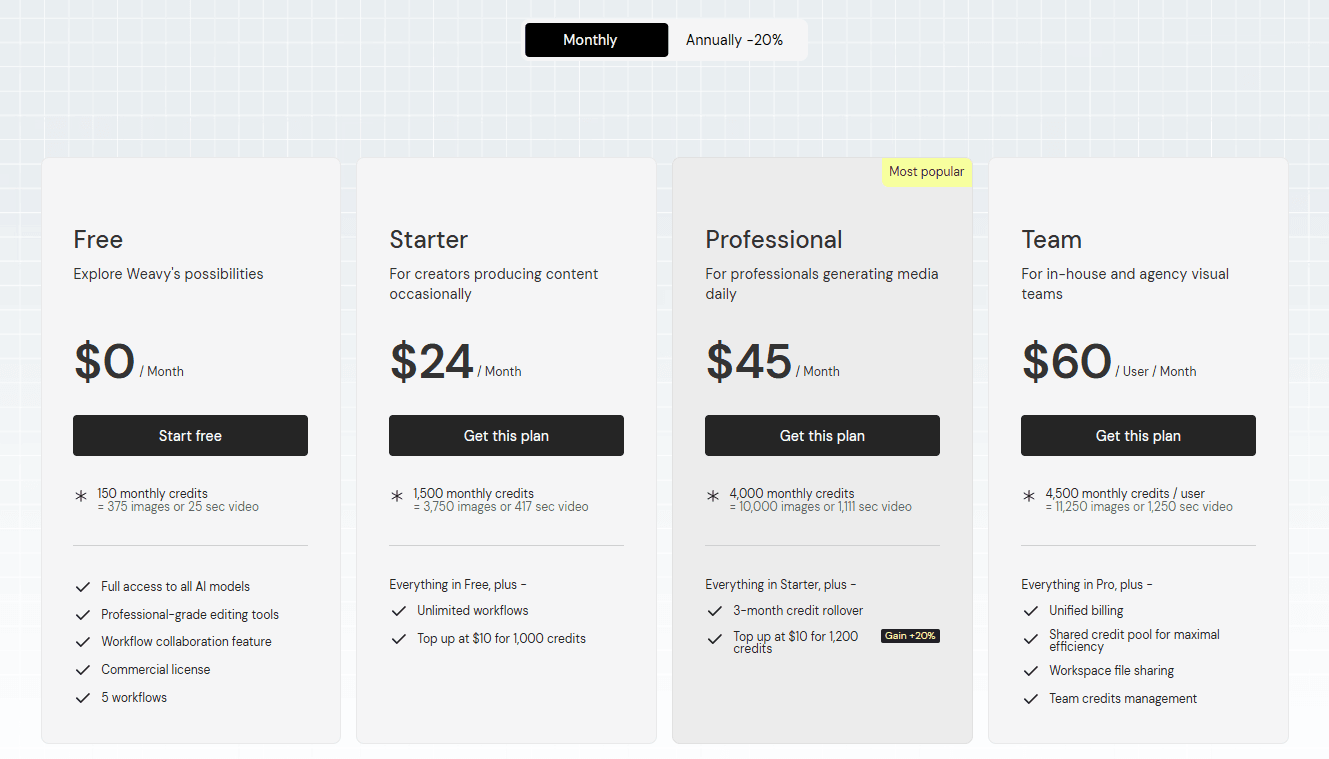Image resolution: width=1329 pixels, height=759 pixels.
Task: Click asterisk icon beside 4,000 monthly credits
Action: [713, 496]
